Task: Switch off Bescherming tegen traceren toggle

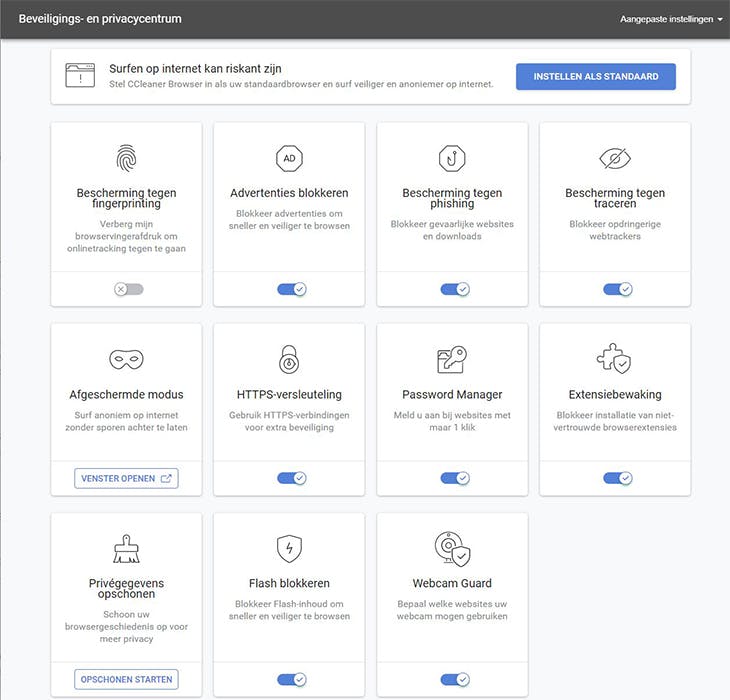Action: (x=618, y=289)
